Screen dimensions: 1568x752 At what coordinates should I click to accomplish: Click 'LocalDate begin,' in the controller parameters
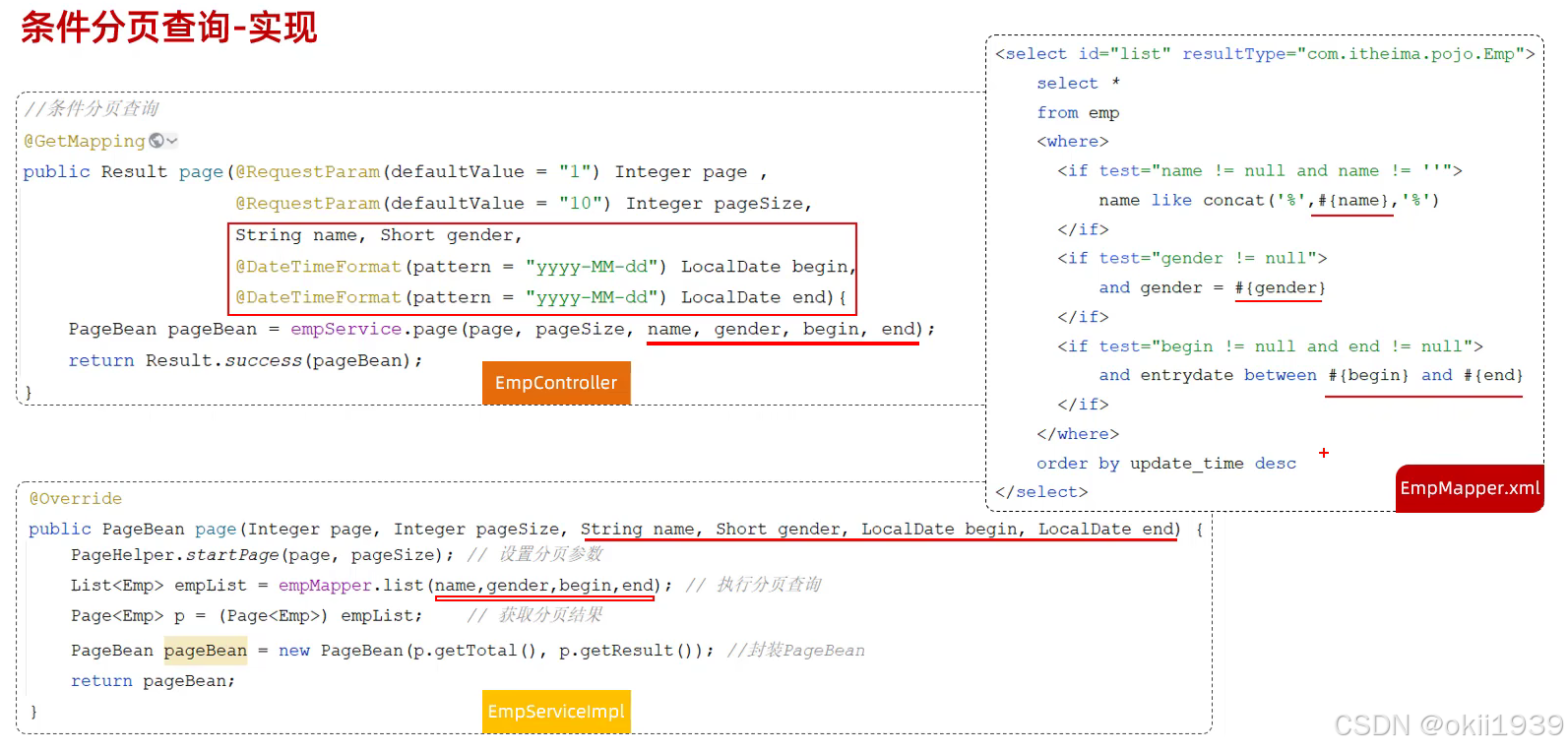pos(769,267)
